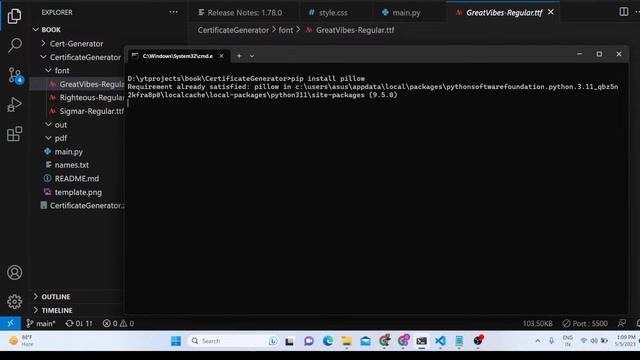Viewport: 640px width, 360px height.
Task: Click the Windows Start button
Action: tap(176, 341)
